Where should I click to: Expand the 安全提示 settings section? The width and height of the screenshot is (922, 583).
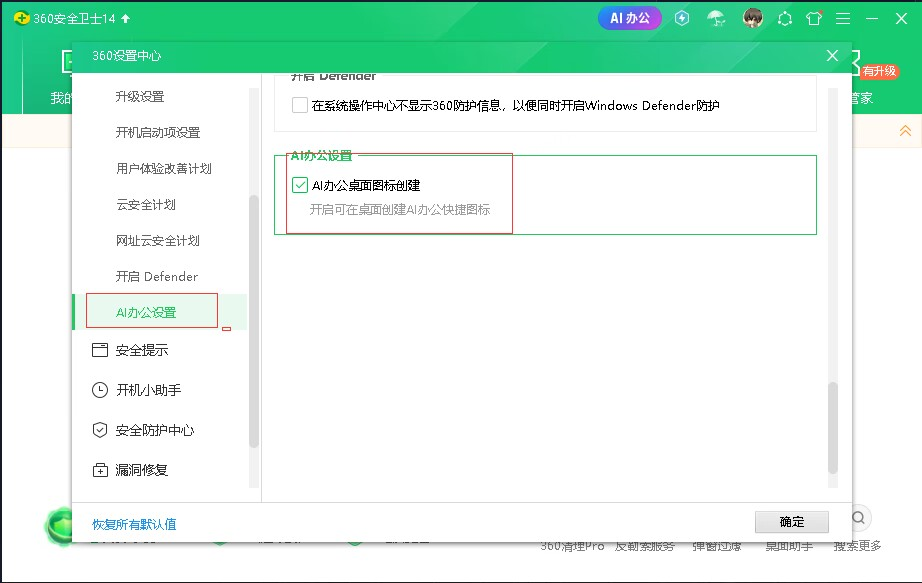coord(141,350)
